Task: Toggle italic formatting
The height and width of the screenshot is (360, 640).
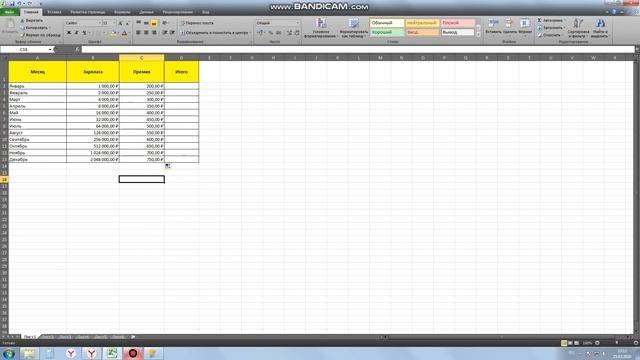Action: [x=76, y=33]
